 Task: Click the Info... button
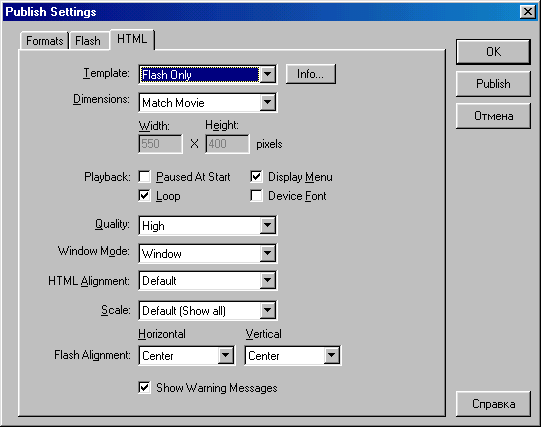[311, 74]
